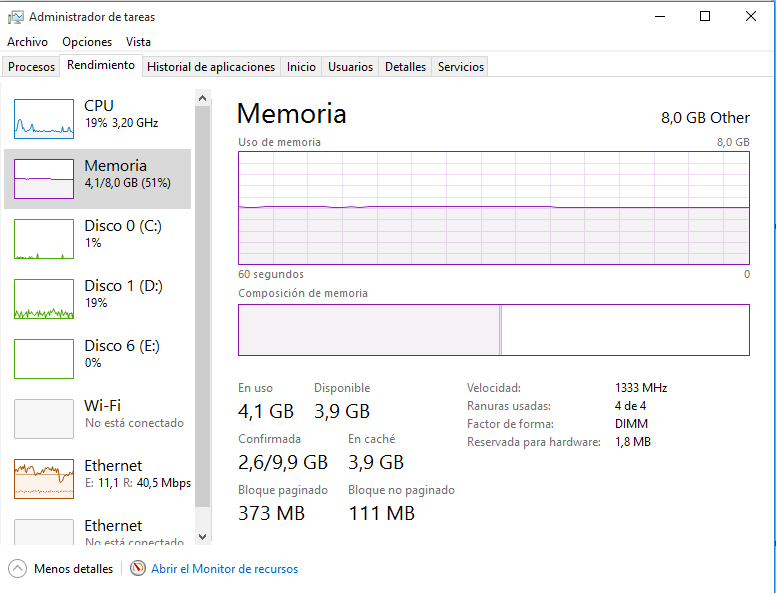Image resolution: width=777 pixels, height=595 pixels.
Task: Open the Opciones menu
Action: [x=87, y=42]
